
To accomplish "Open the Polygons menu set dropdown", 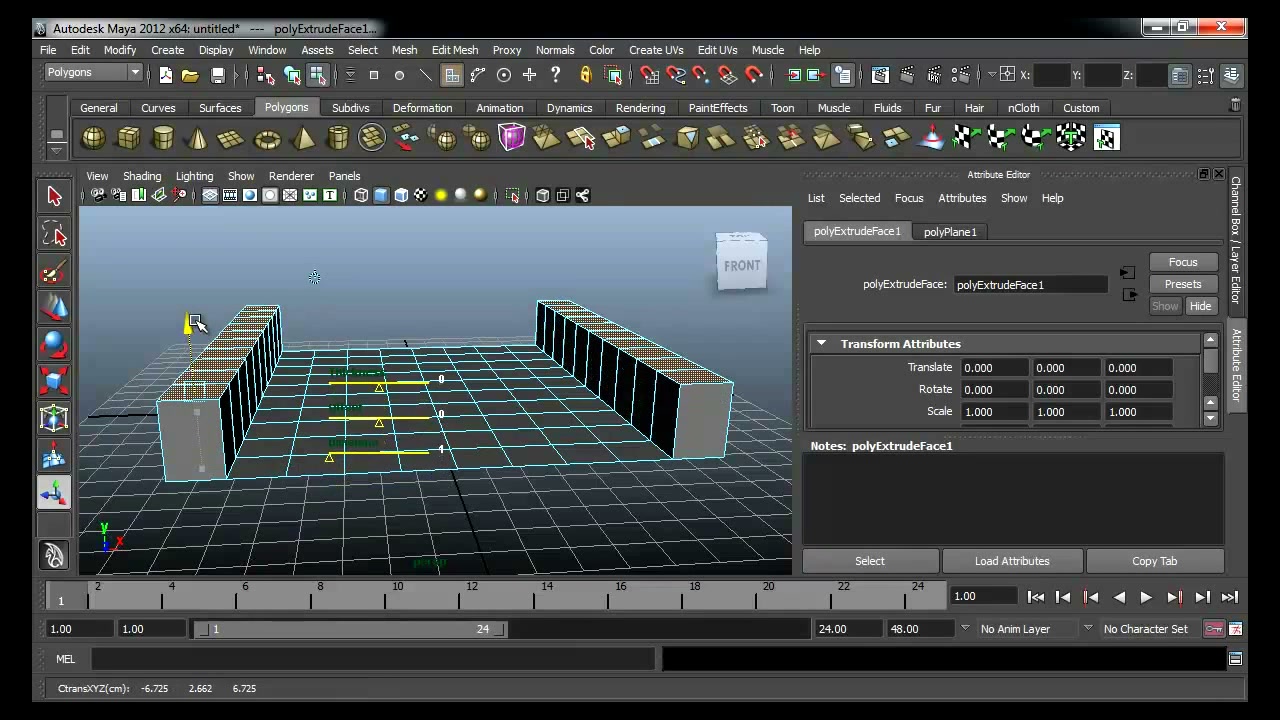I will (x=94, y=72).
